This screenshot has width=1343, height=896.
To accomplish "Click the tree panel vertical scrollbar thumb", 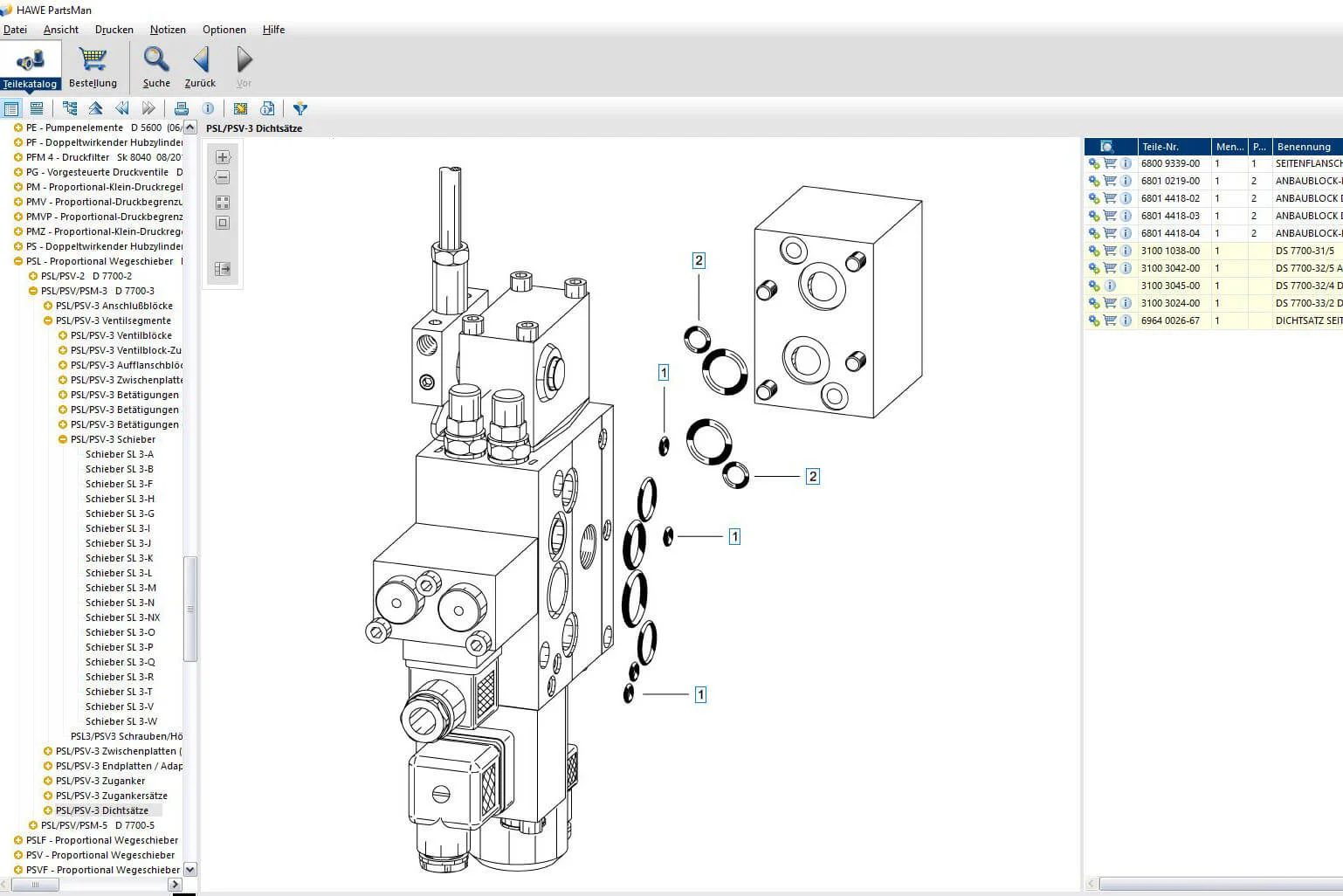I will click(x=190, y=609).
